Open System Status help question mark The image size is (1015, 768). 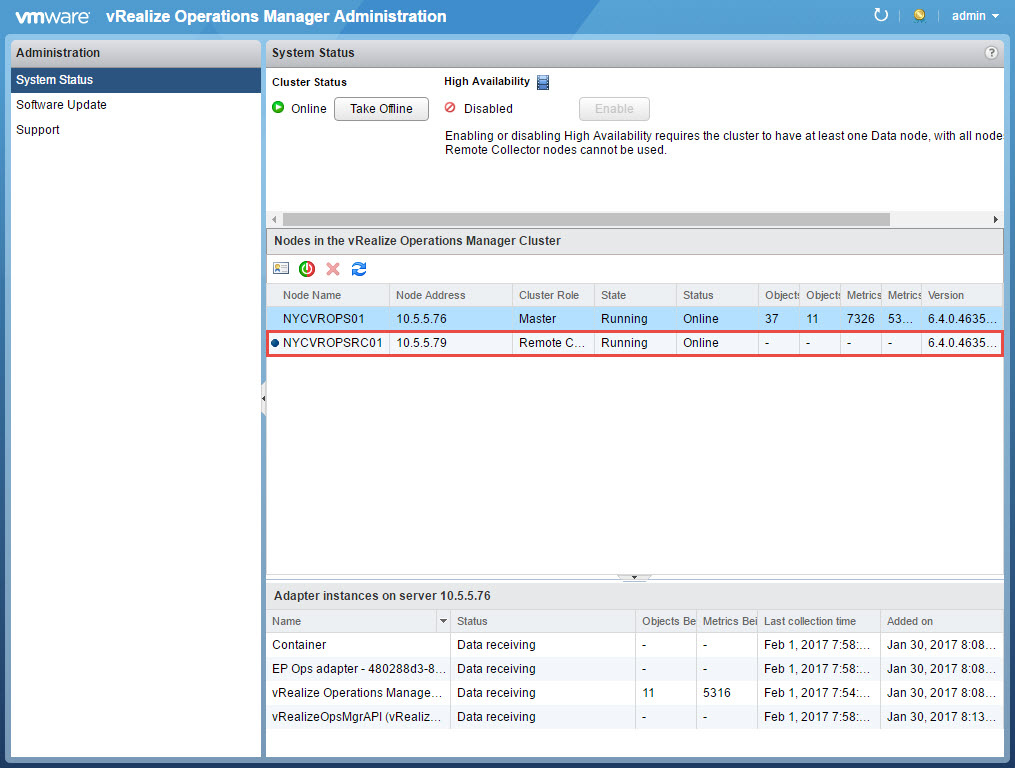pyautogui.click(x=991, y=53)
